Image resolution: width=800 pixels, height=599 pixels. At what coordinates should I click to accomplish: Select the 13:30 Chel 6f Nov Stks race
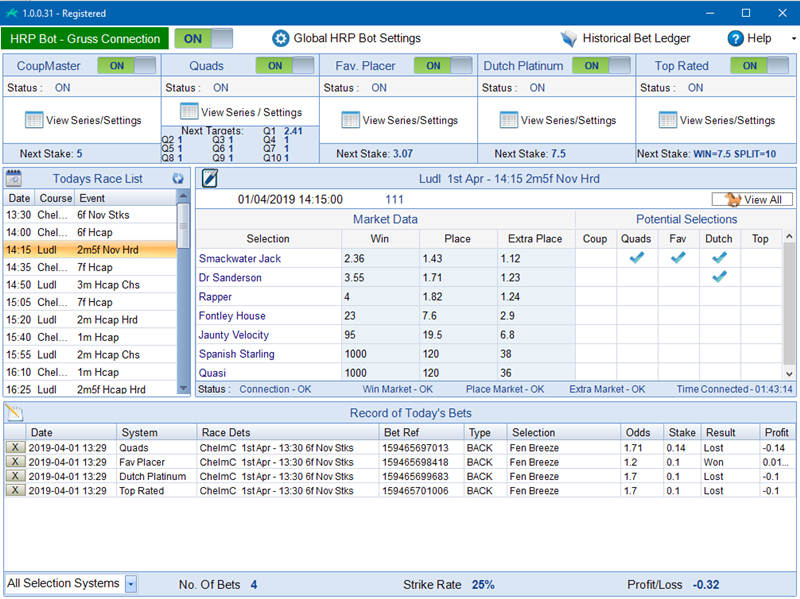click(x=90, y=215)
